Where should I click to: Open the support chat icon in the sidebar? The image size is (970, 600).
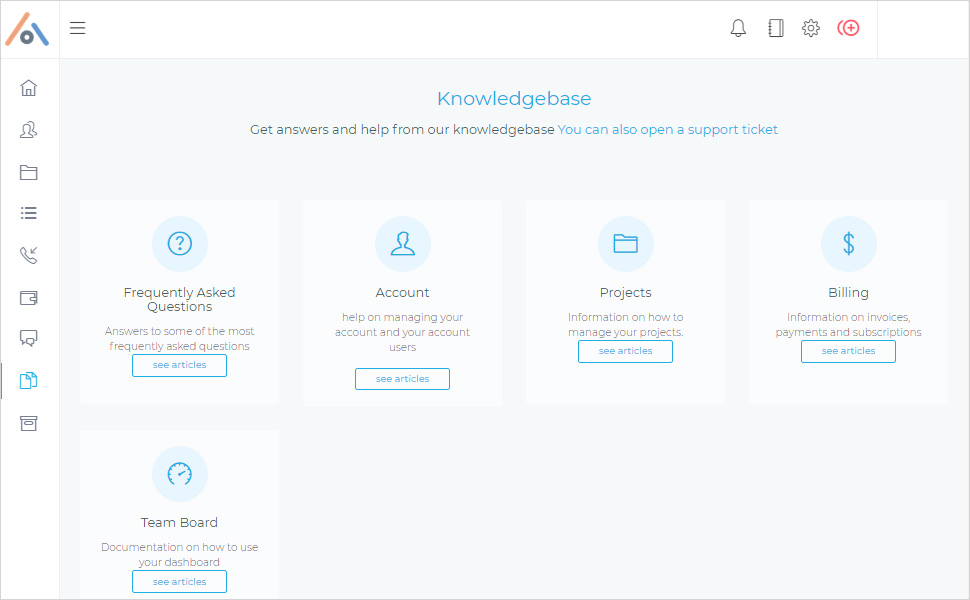29,338
